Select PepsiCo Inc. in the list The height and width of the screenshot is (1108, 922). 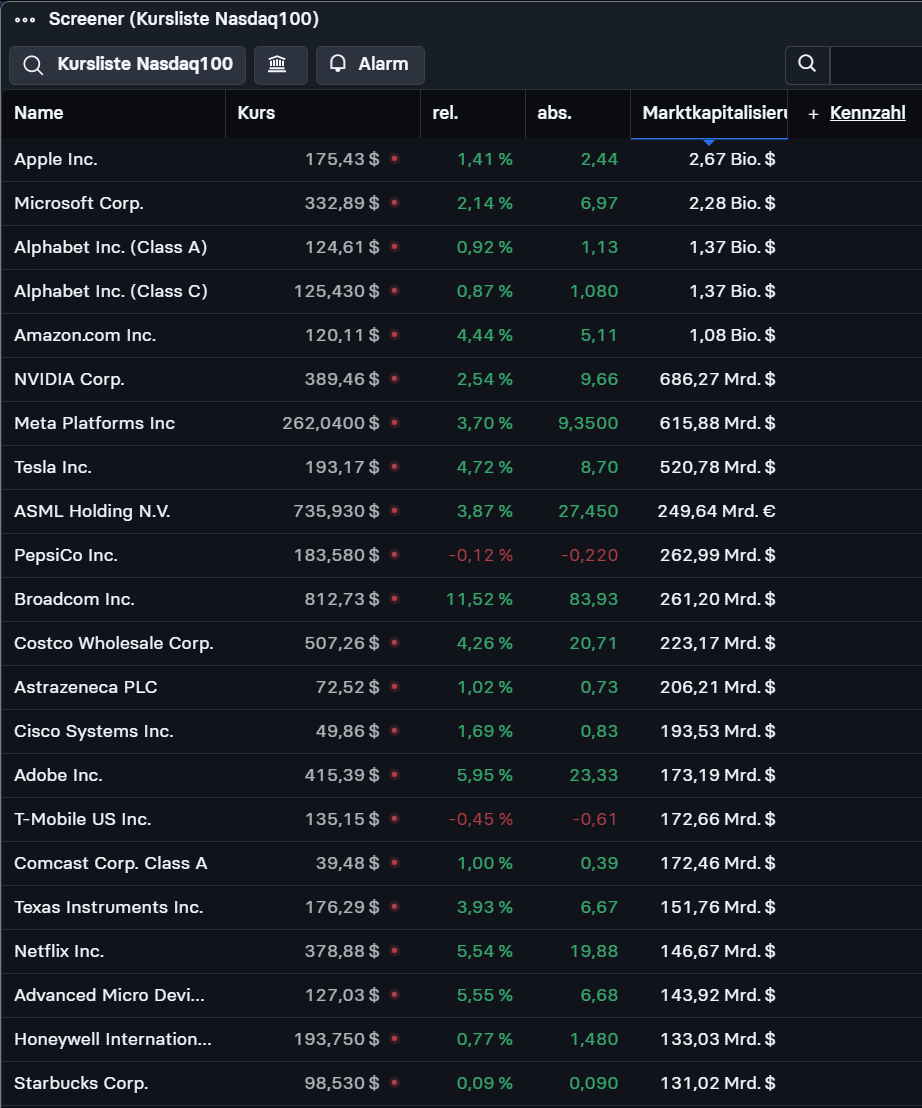point(66,555)
